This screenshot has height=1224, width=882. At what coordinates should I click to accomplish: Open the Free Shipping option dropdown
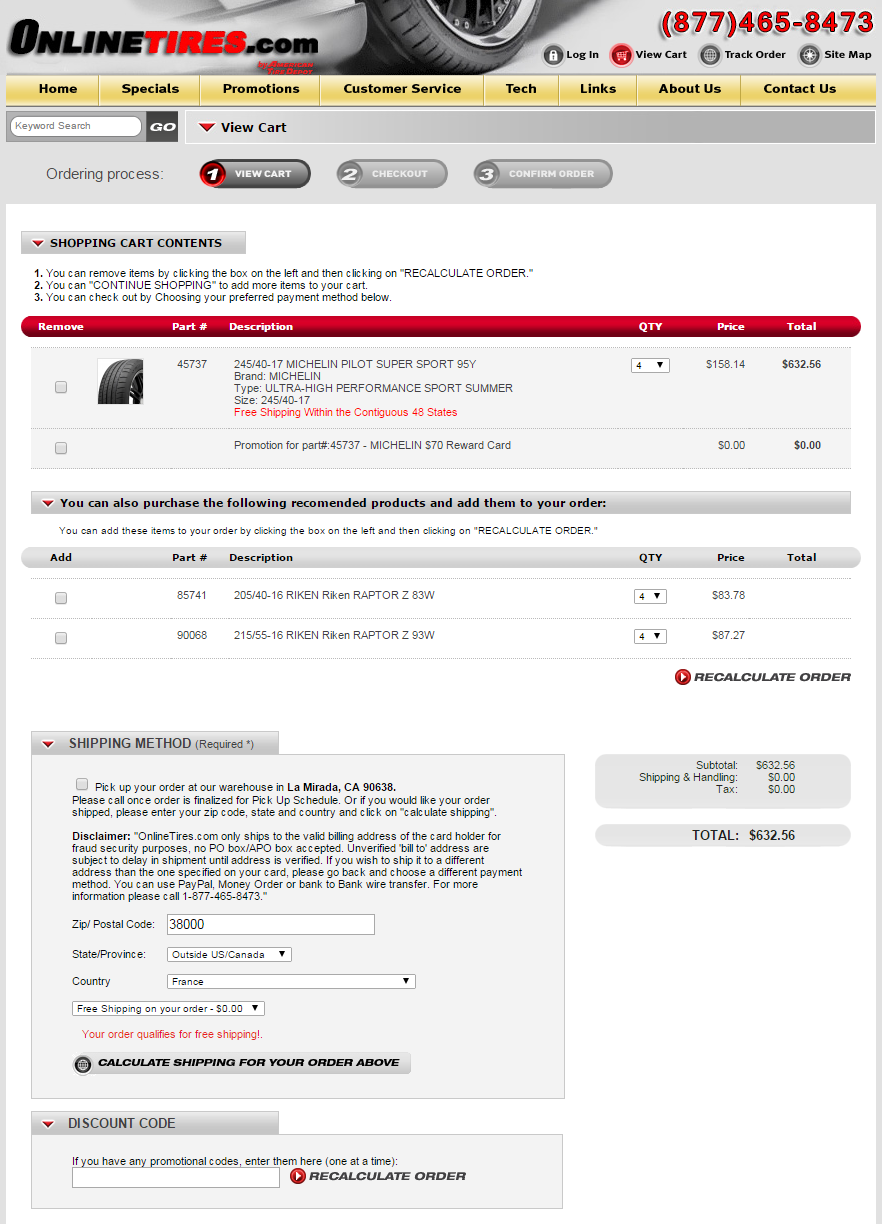(168, 1008)
